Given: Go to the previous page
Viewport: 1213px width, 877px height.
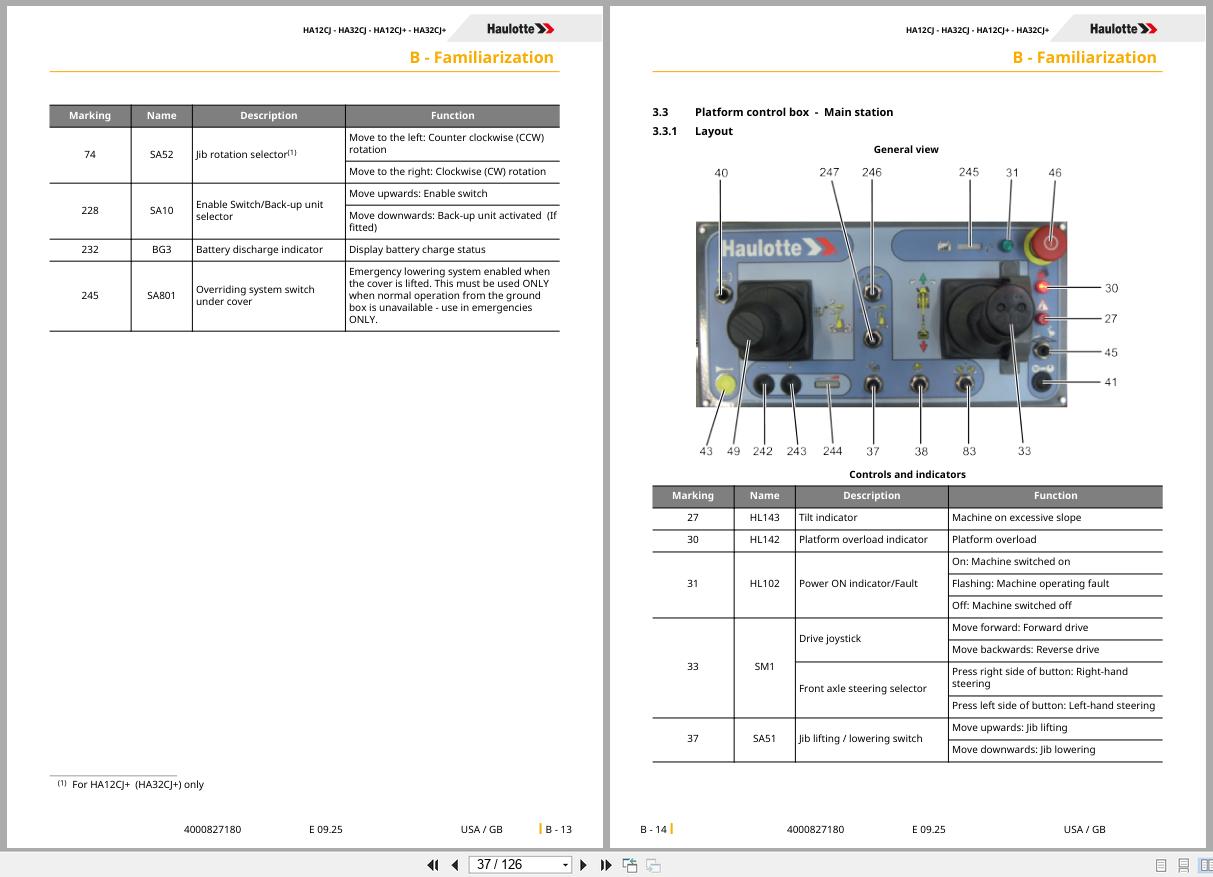Looking at the screenshot, I should tap(455, 865).
